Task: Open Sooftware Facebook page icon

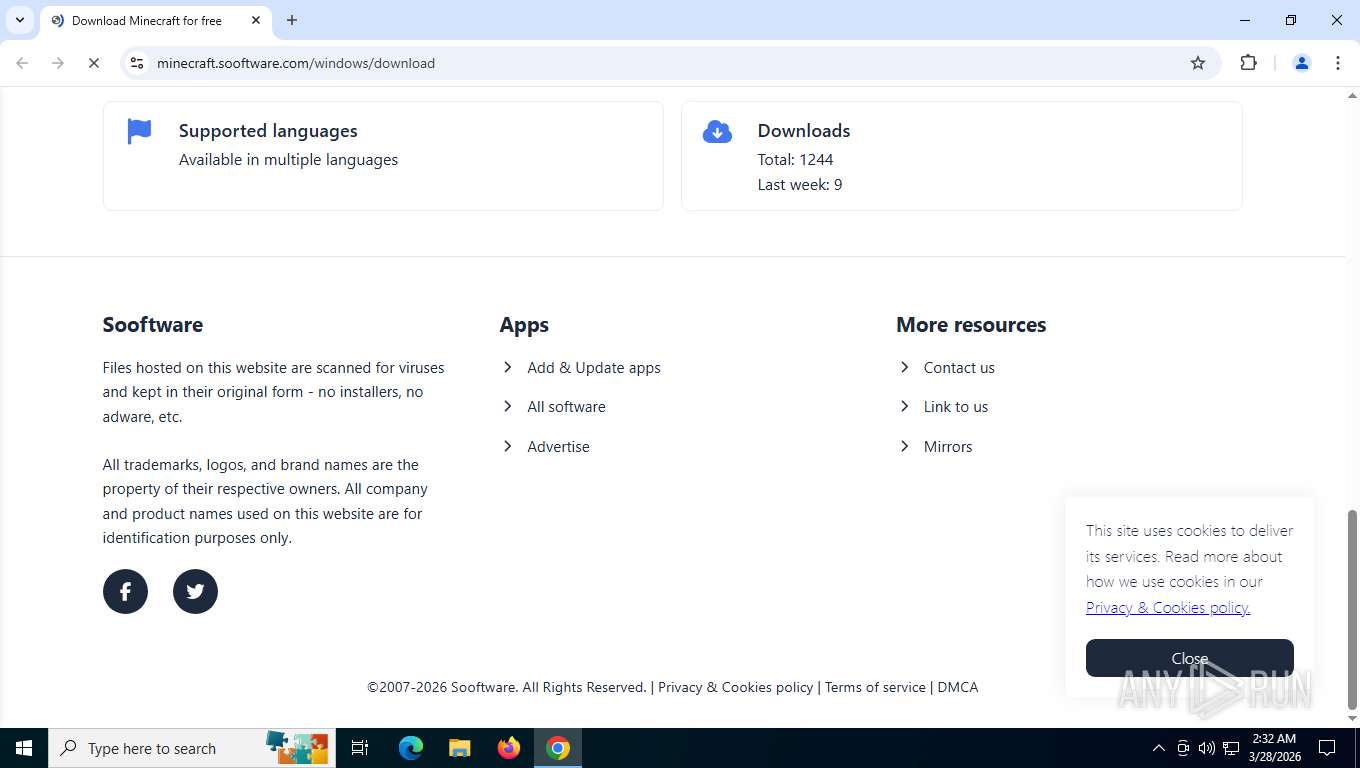Action: click(x=125, y=592)
